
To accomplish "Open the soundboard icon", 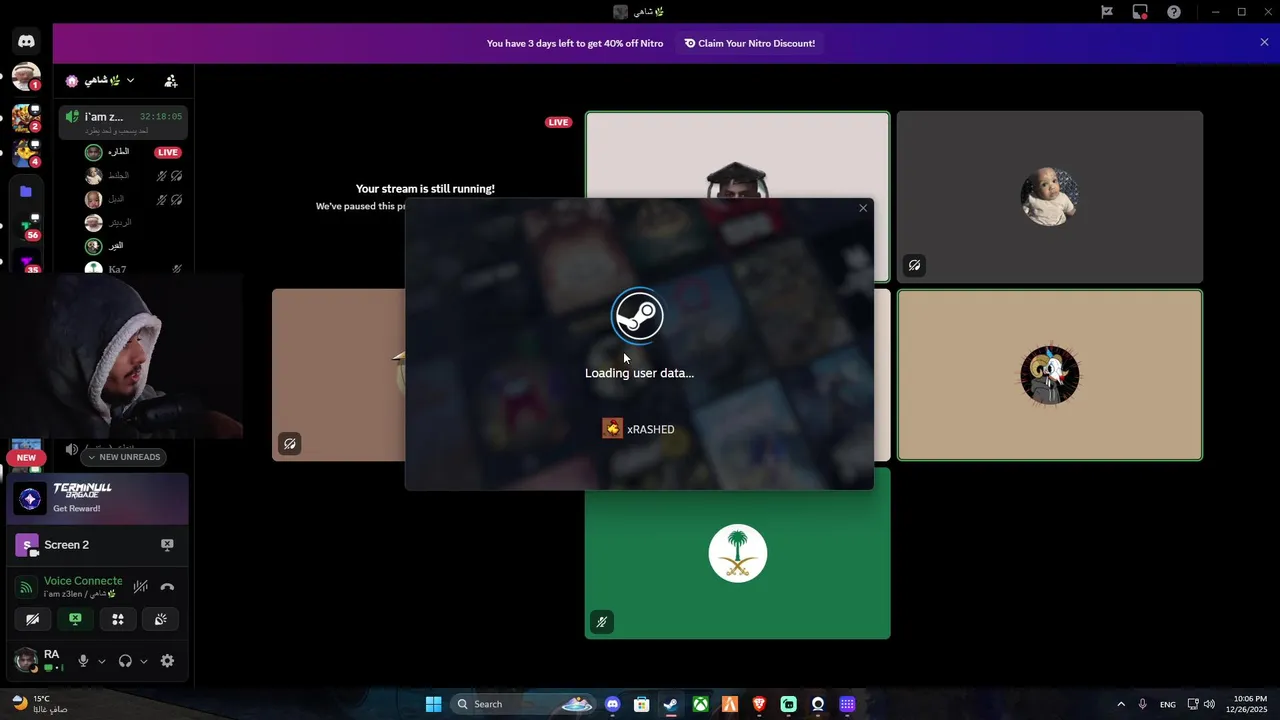I will pyautogui.click(x=161, y=619).
